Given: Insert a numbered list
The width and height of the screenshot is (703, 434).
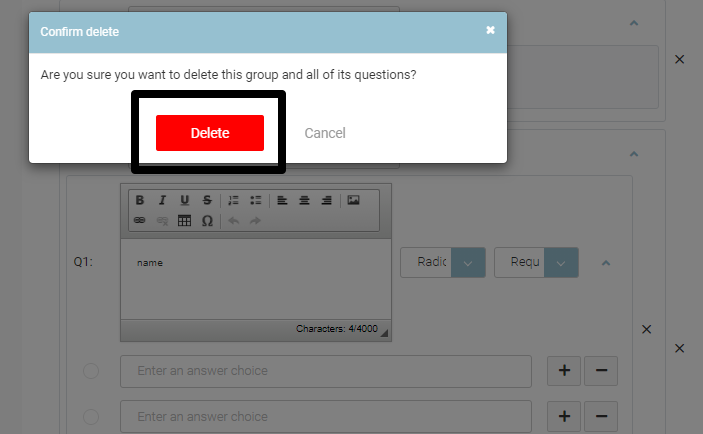Looking at the screenshot, I should (x=234, y=200).
